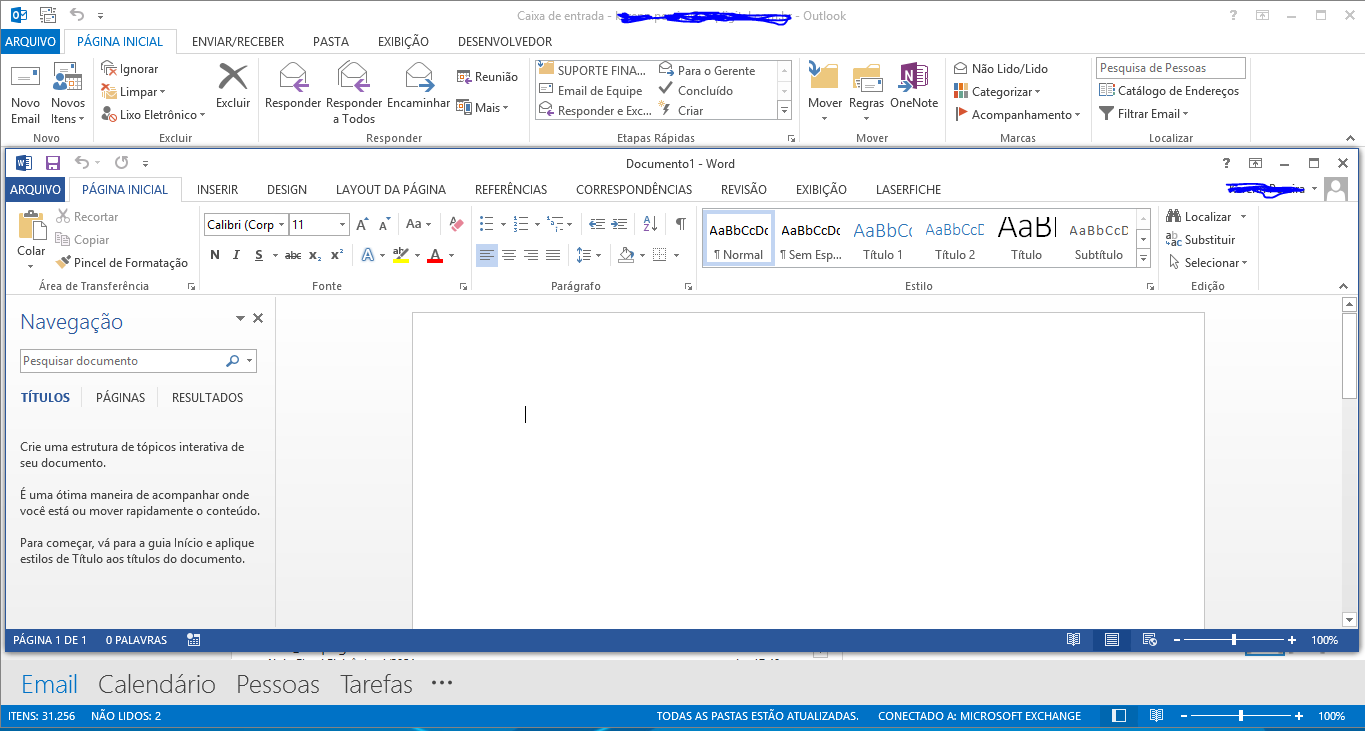Select Web Layout view in Word status bar
The height and width of the screenshot is (731, 1365).
pyautogui.click(x=1149, y=640)
